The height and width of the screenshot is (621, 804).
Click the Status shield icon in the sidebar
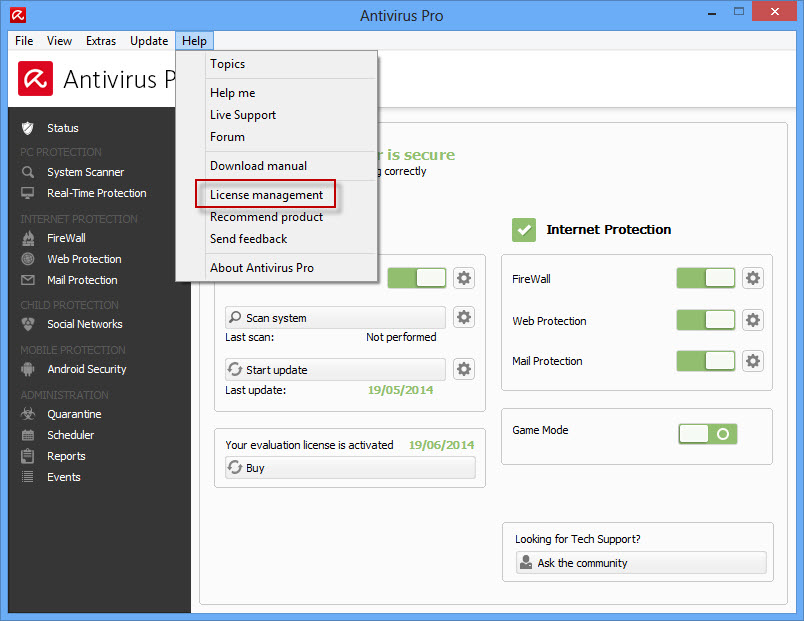pos(28,128)
